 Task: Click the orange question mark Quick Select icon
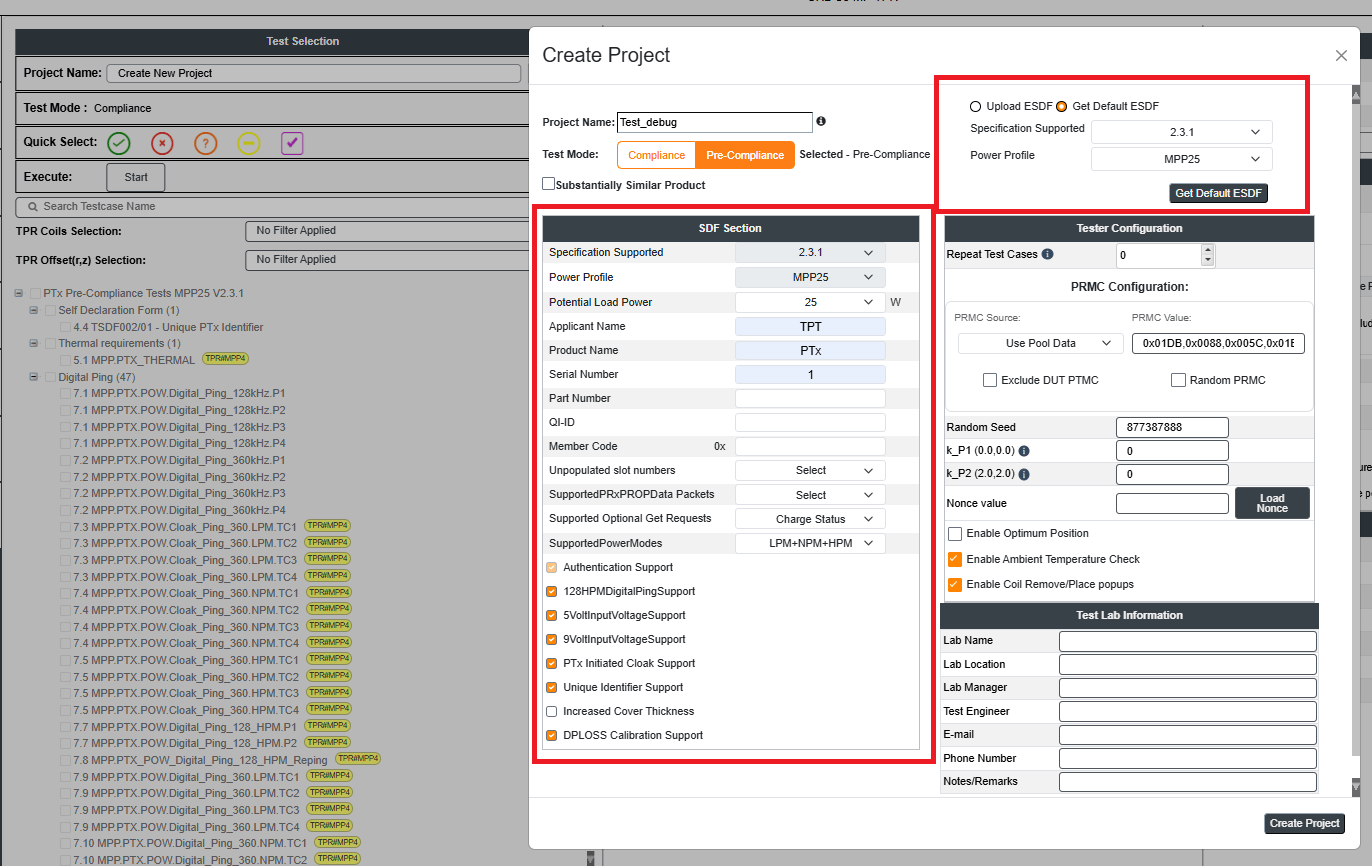206,143
